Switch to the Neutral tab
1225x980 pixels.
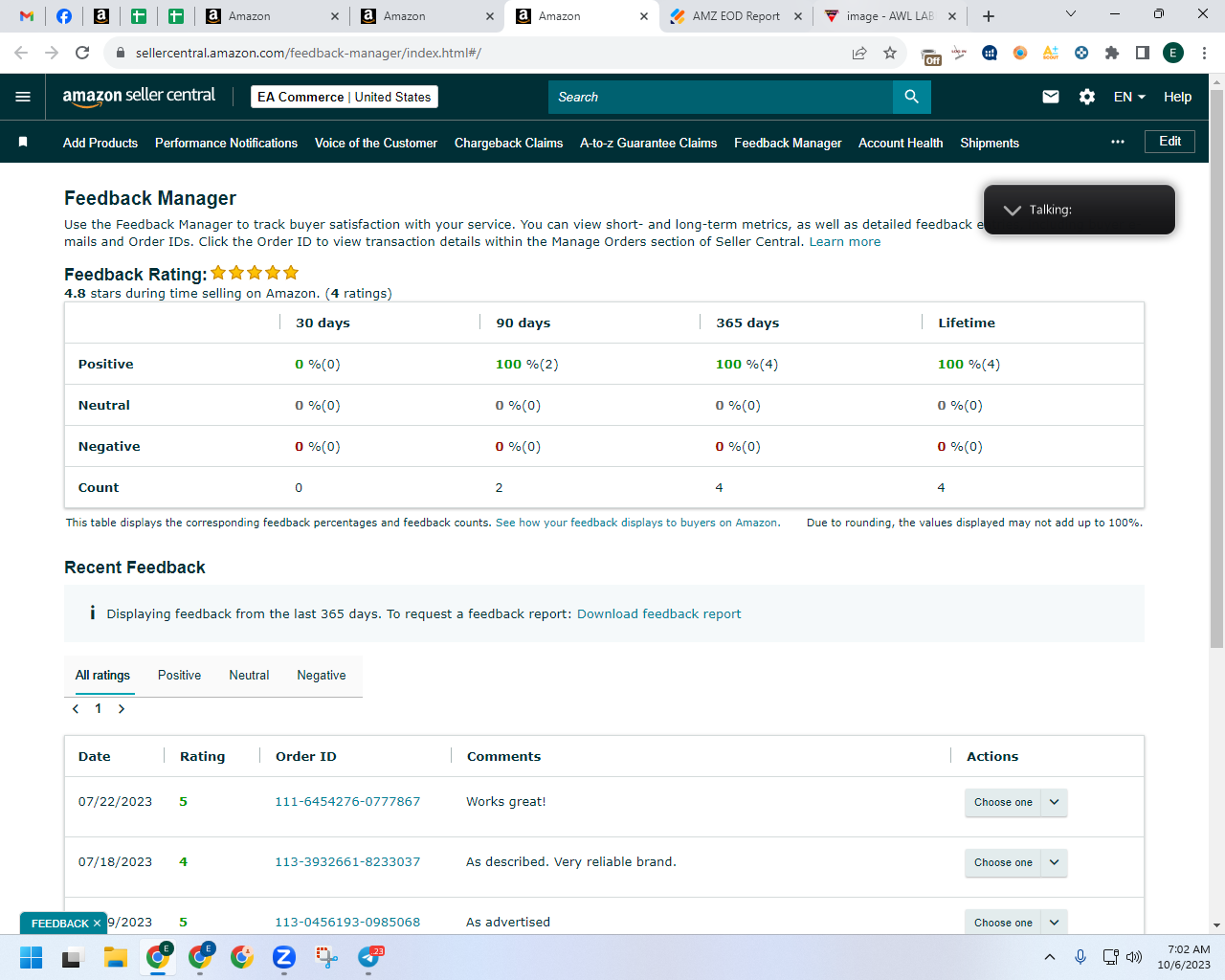249,675
